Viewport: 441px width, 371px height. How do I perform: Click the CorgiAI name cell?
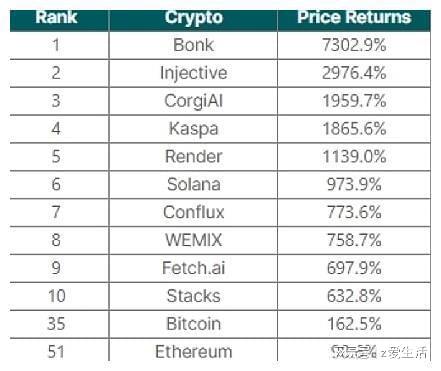(x=194, y=101)
